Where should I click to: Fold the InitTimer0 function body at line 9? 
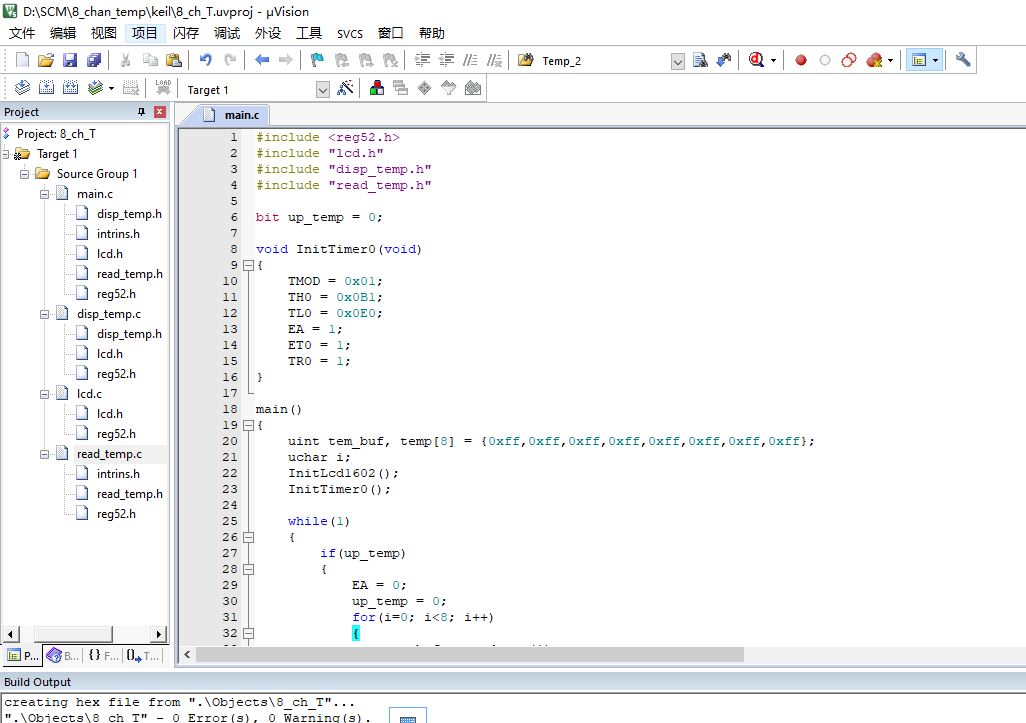pos(248,266)
